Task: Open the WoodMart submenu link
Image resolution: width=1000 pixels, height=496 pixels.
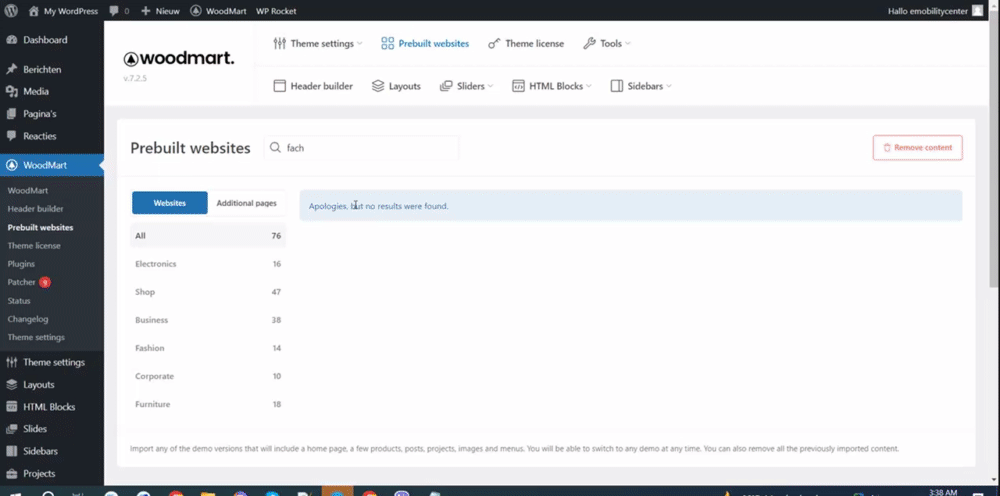Action: [27, 190]
